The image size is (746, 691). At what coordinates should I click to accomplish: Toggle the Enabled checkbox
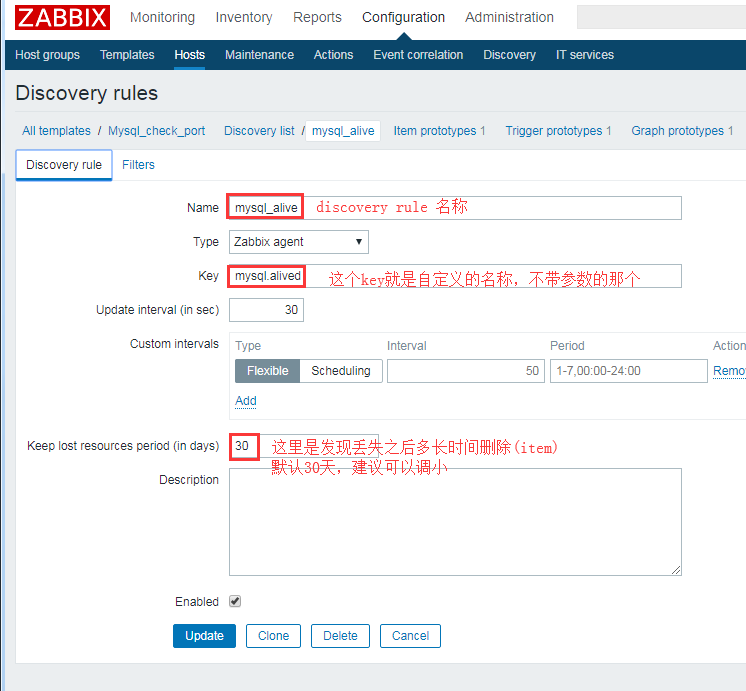point(235,601)
